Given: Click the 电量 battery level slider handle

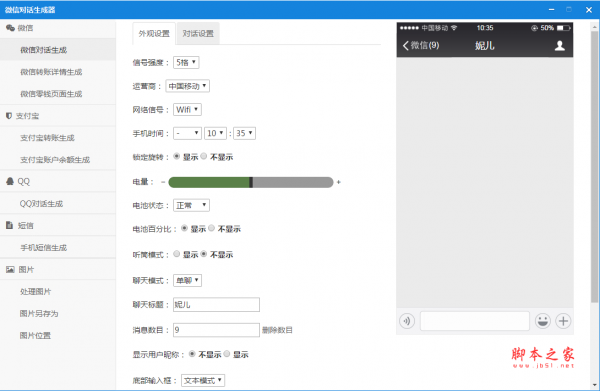Looking at the screenshot, I should coord(251,182).
